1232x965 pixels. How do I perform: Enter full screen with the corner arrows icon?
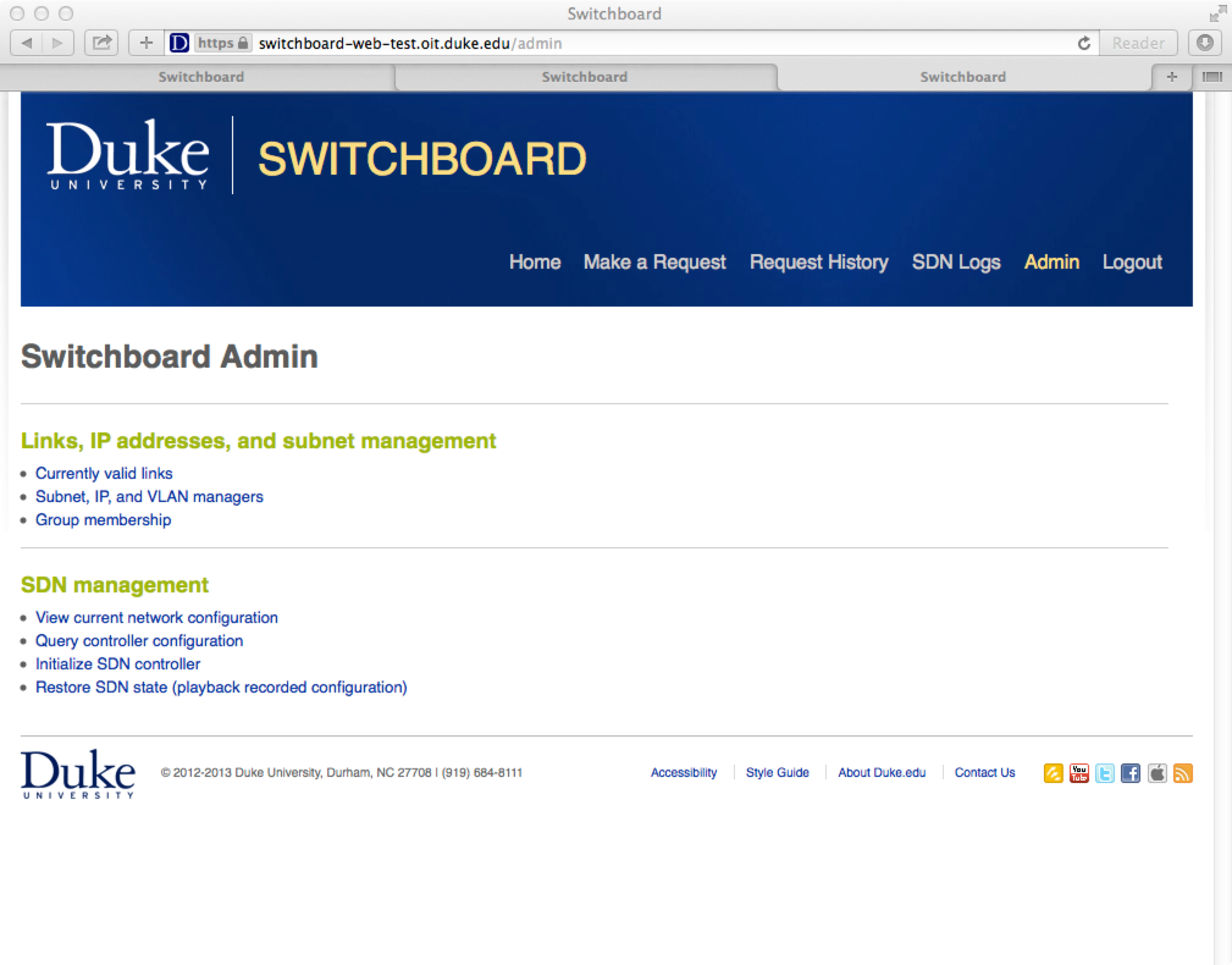pos(1218,13)
